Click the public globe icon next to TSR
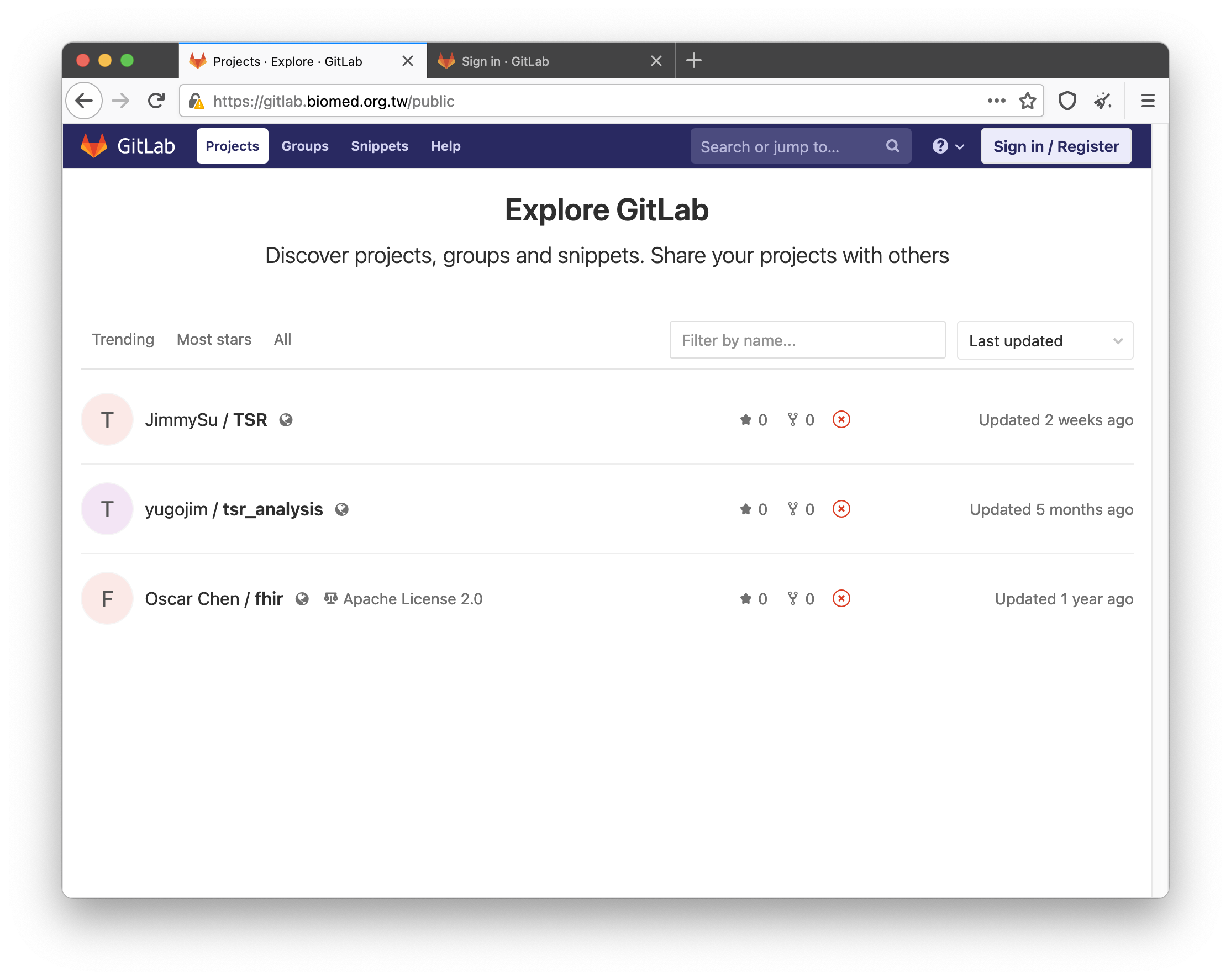The width and height of the screenshot is (1231, 980). (x=286, y=420)
